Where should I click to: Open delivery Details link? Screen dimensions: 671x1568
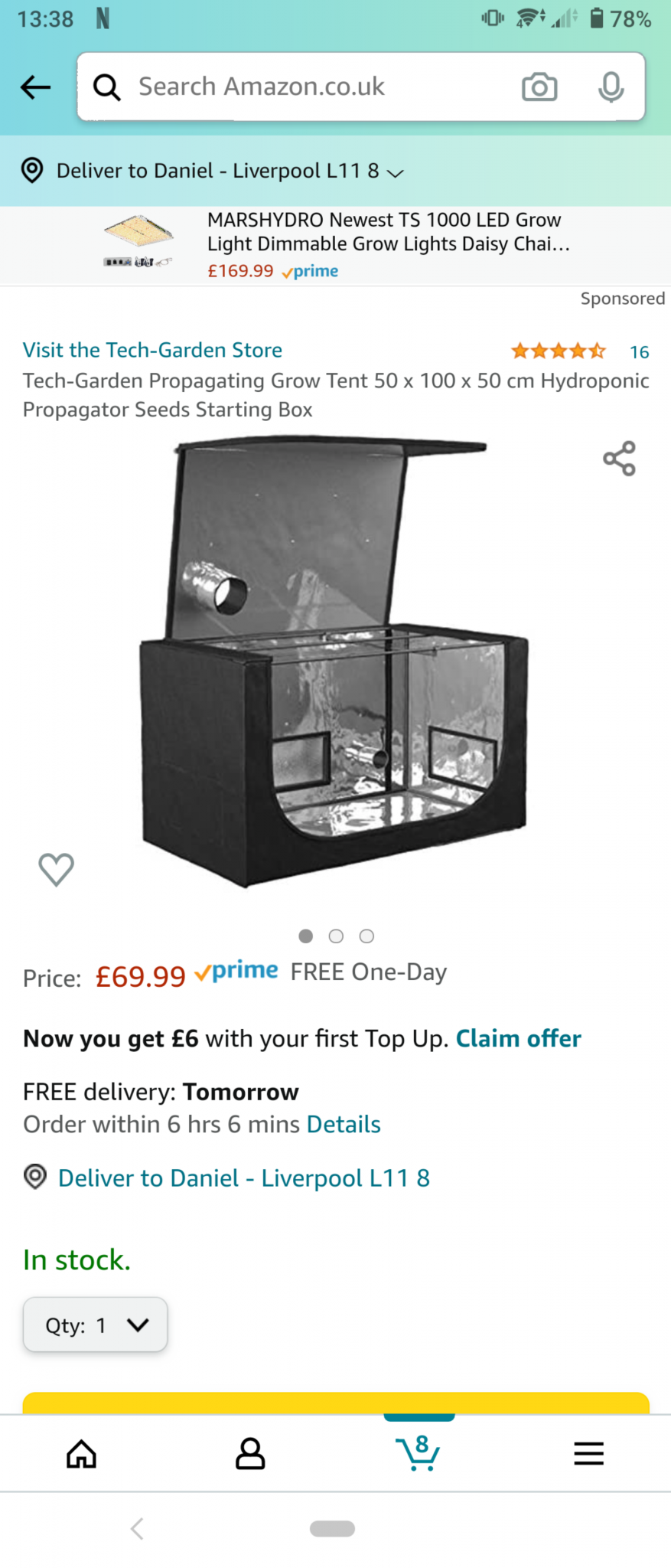tap(344, 1124)
